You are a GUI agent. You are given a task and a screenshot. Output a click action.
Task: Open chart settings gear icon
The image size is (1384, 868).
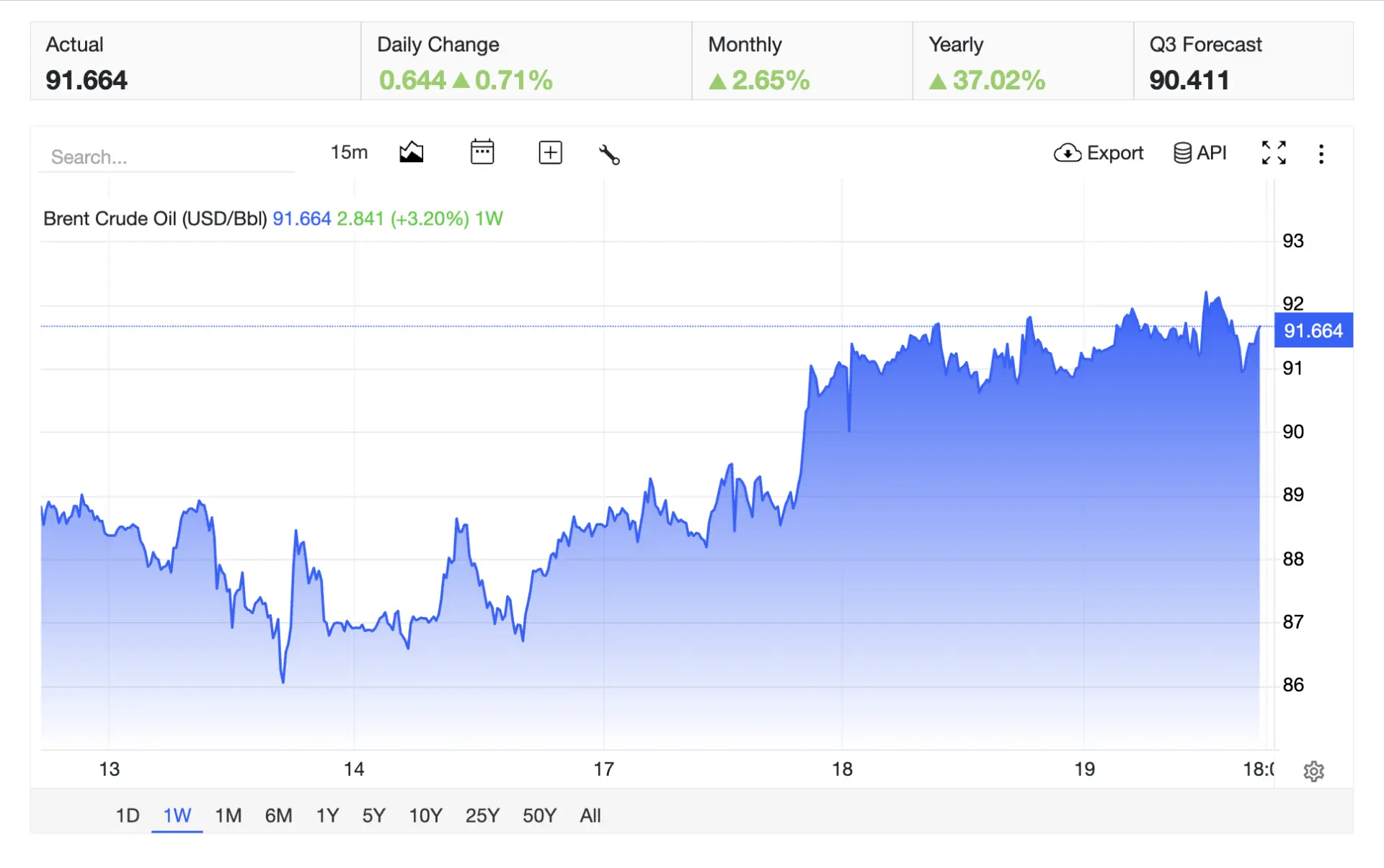[x=1313, y=771]
